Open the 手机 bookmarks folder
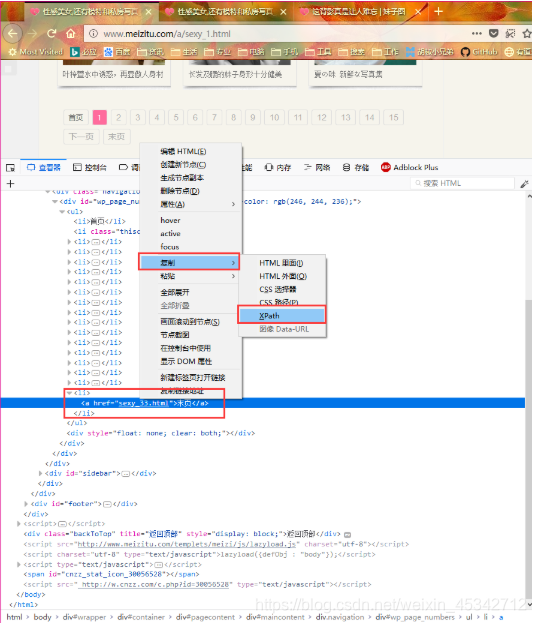 [284, 52]
